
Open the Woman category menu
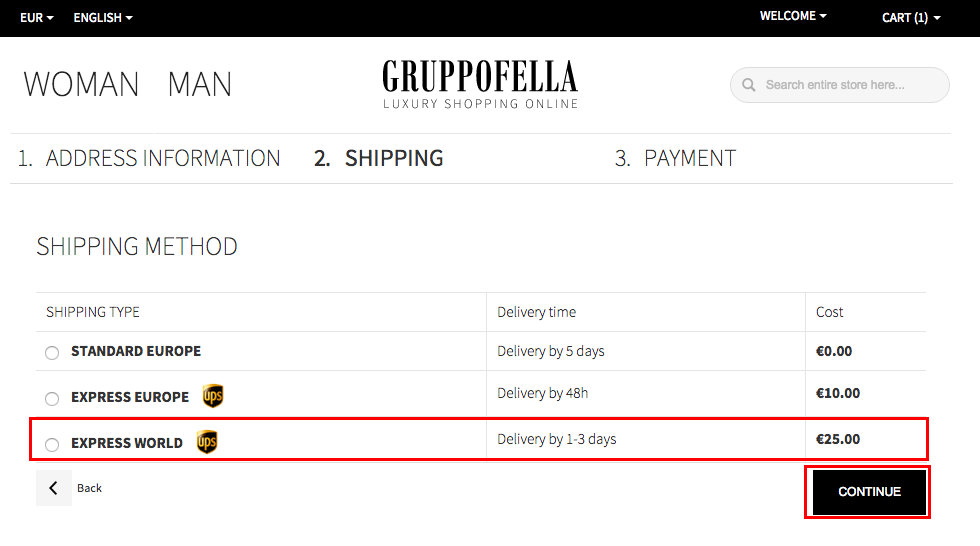pyautogui.click(x=81, y=84)
